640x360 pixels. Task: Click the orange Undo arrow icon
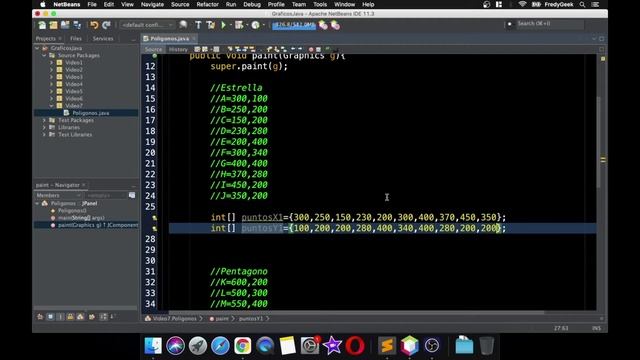coord(94,25)
